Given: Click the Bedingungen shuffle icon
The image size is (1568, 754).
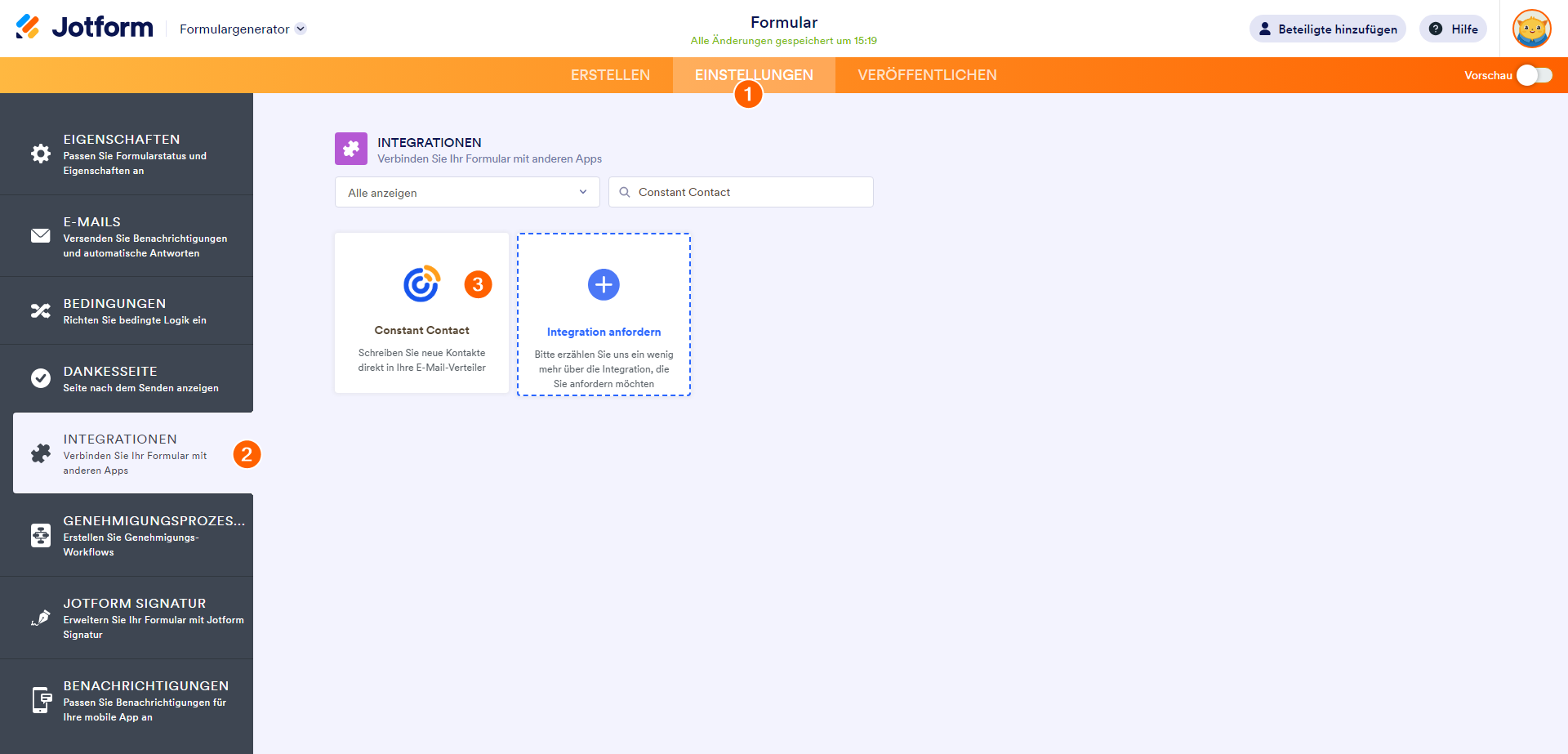Looking at the screenshot, I should coord(41,310).
